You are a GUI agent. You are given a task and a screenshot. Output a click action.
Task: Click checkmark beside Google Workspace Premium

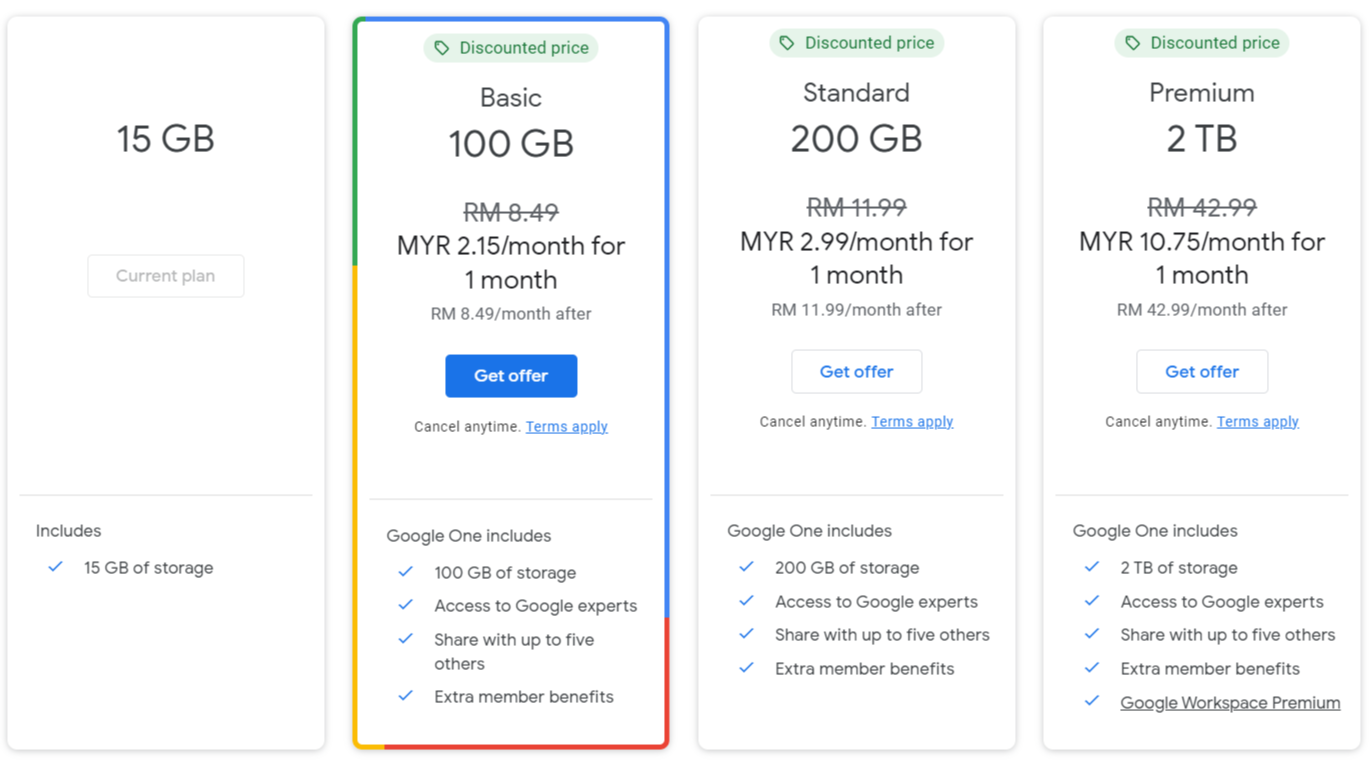pyautogui.click(x=1092, y=702)
